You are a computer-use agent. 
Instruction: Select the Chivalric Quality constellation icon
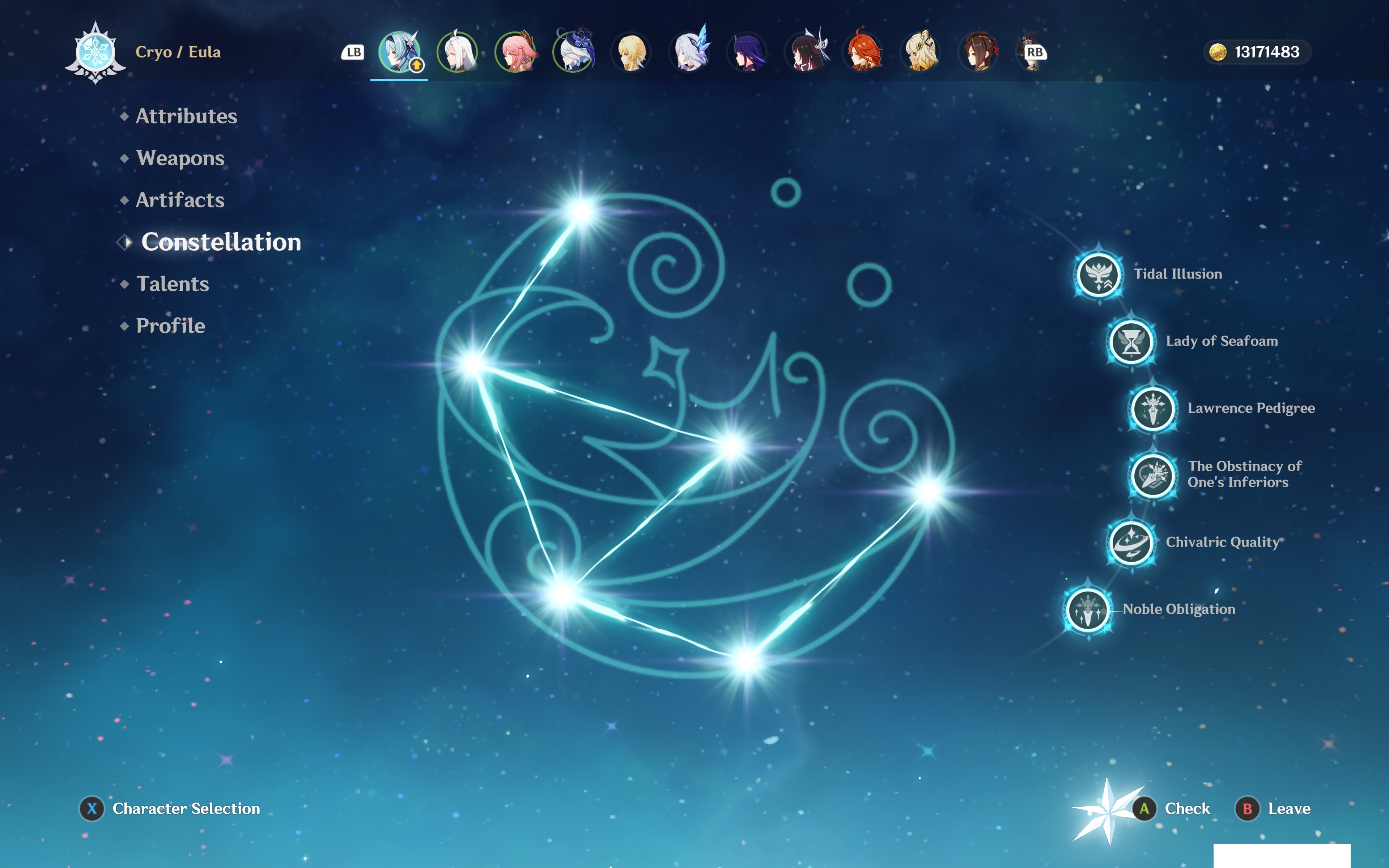coord(1131,542)
